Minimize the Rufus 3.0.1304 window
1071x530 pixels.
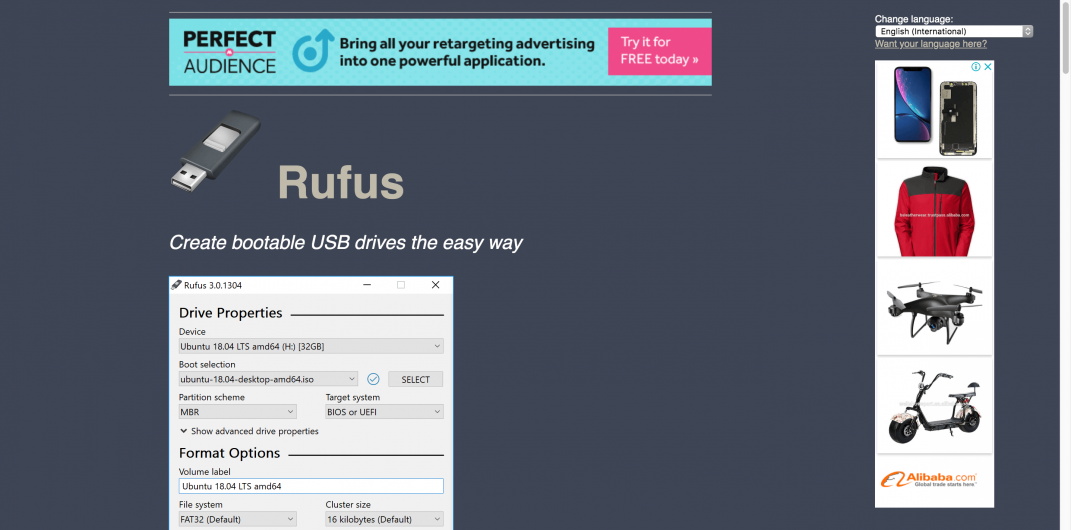coord(367,285)
